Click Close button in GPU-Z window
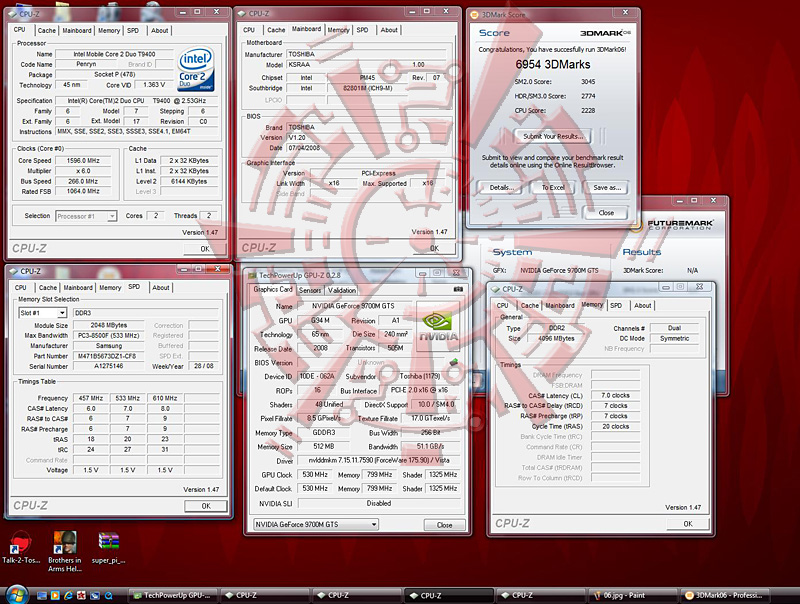The width and height of the screenshot is (800, 604). 444,525
